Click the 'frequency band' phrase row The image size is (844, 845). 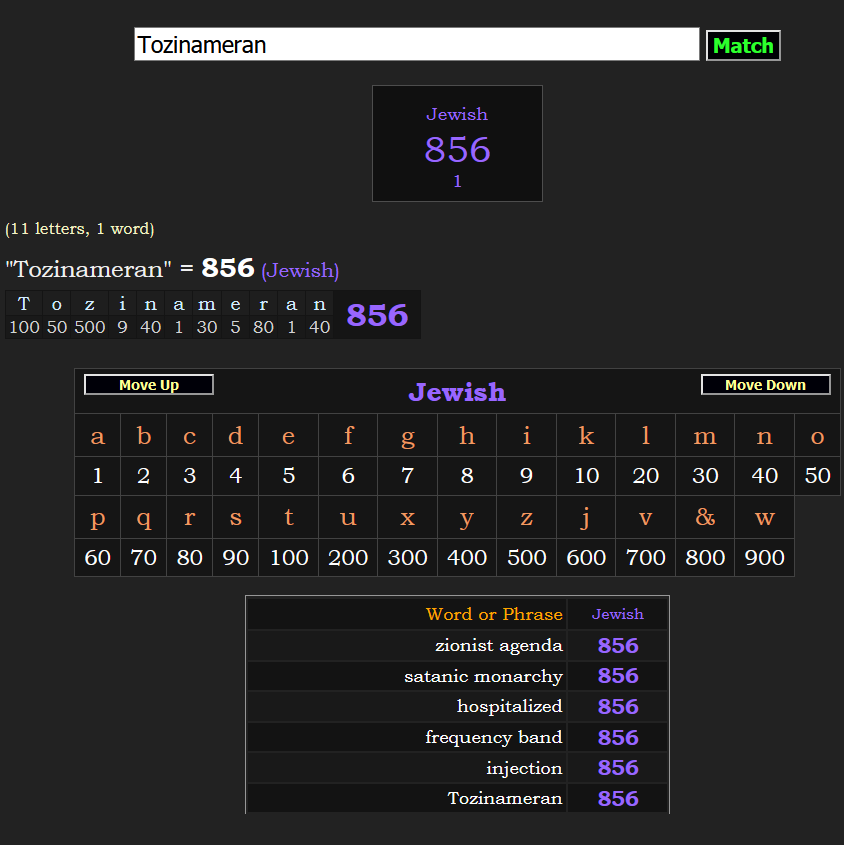tap(458, 737)
